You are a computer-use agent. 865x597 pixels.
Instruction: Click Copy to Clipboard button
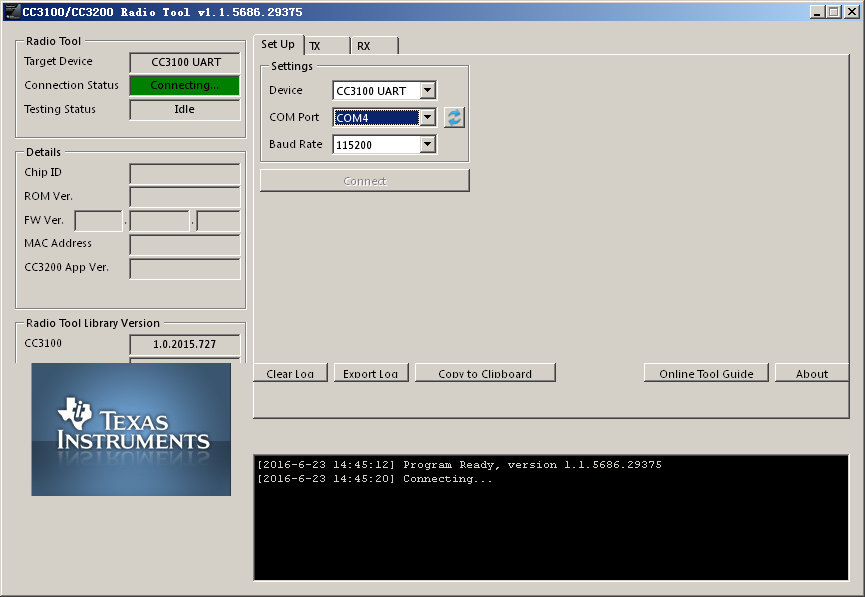pyautogui.click(x=485, y=373)
